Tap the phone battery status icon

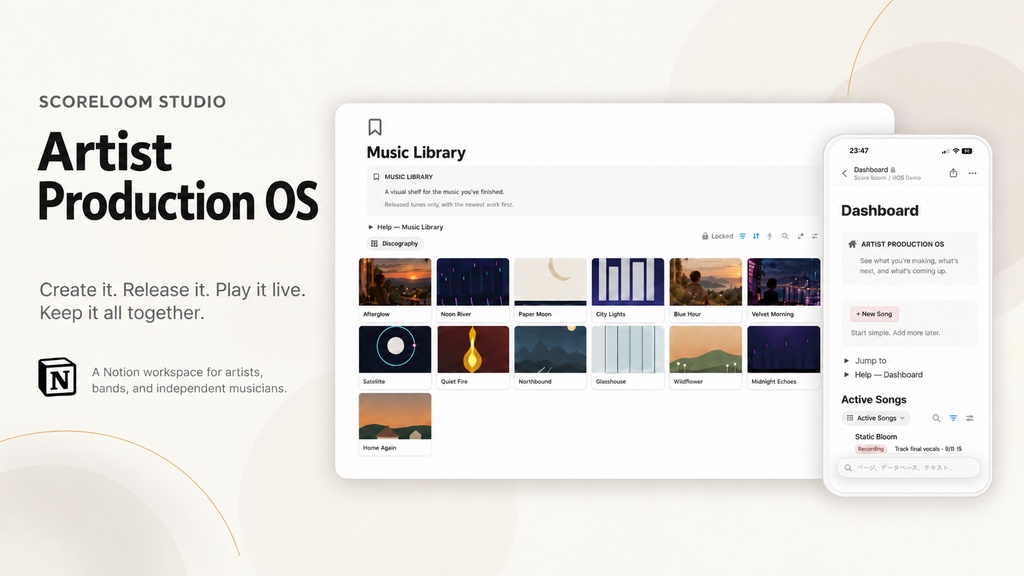967,151
